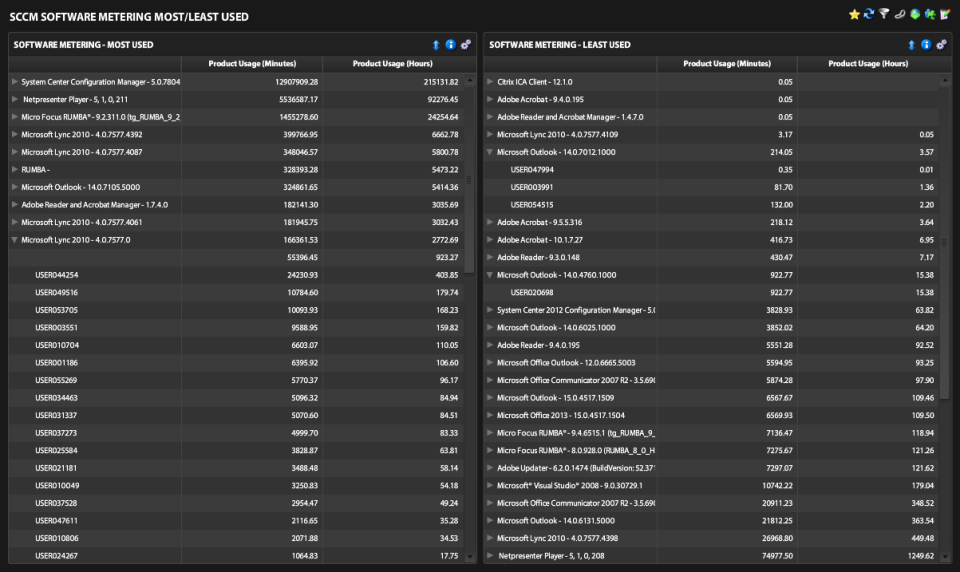Select USER020698 row in Least Used

[712, 293]
